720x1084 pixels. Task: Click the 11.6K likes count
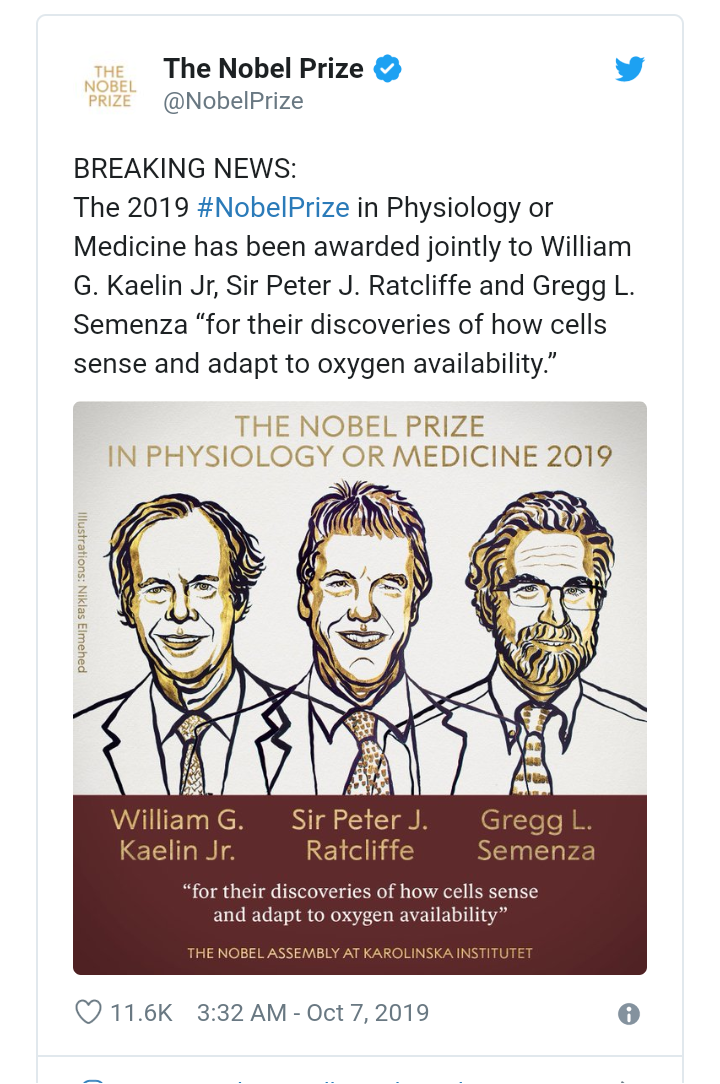point(141,1012)
